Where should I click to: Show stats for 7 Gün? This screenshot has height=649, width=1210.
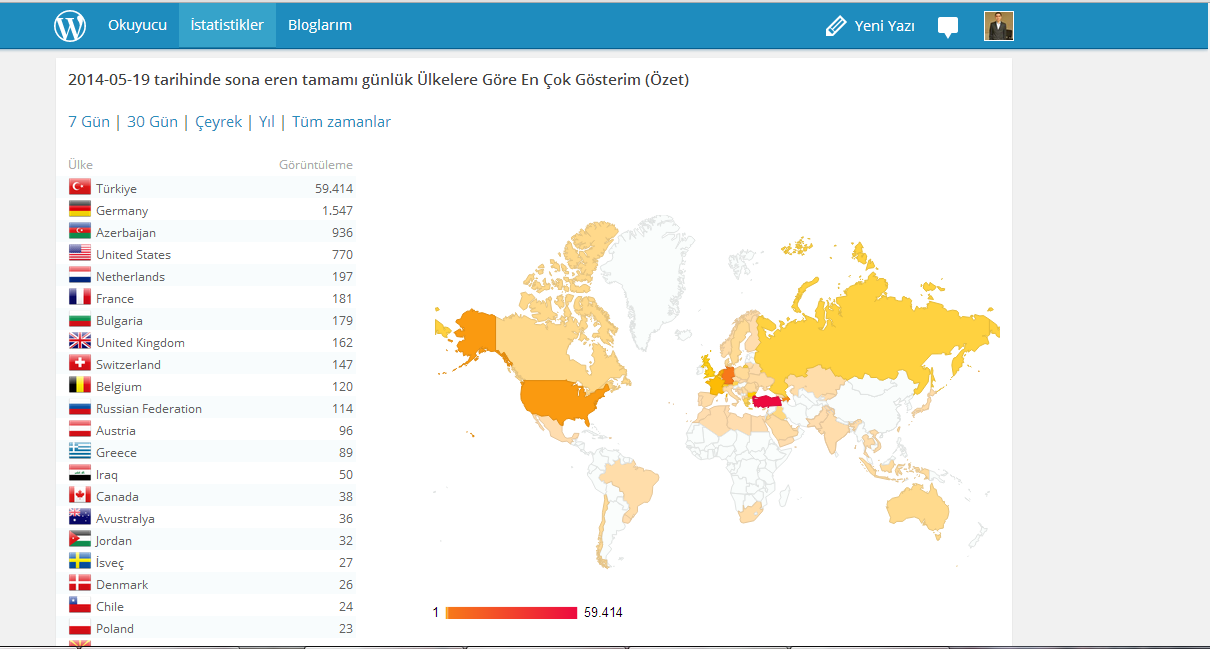pos(89,122)
